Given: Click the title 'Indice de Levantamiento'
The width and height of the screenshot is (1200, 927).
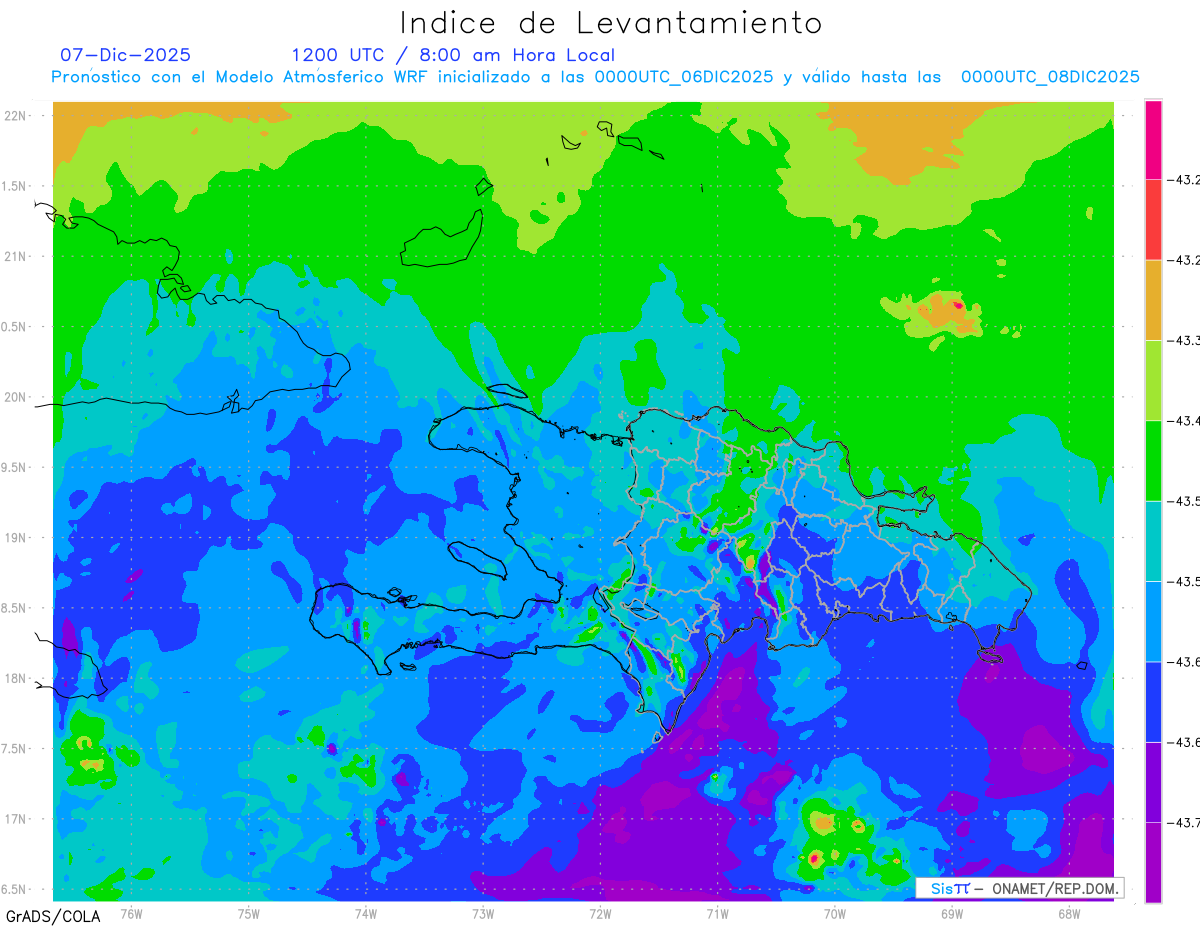Looking at the screenshot, I should (611, 23).
